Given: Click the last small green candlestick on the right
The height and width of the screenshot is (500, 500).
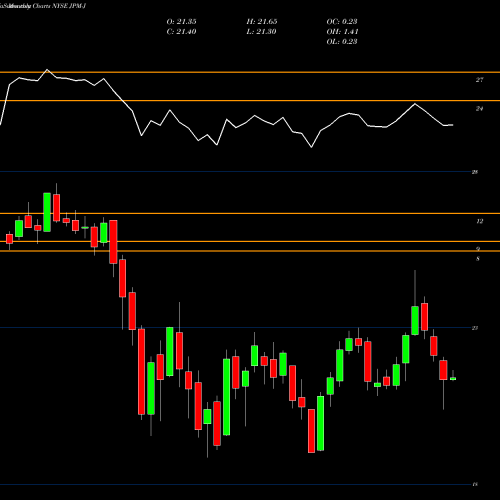Looking at the screenshot, I should [x=453, y=378].
